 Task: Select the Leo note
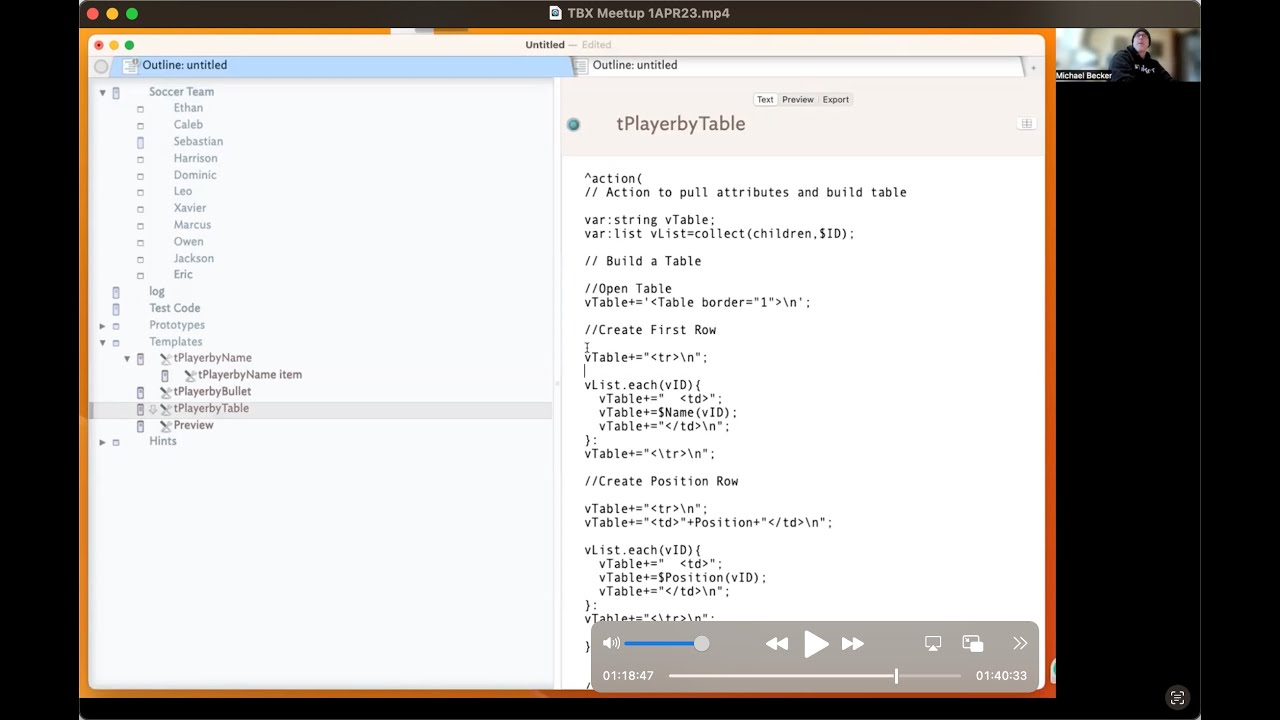182,191
